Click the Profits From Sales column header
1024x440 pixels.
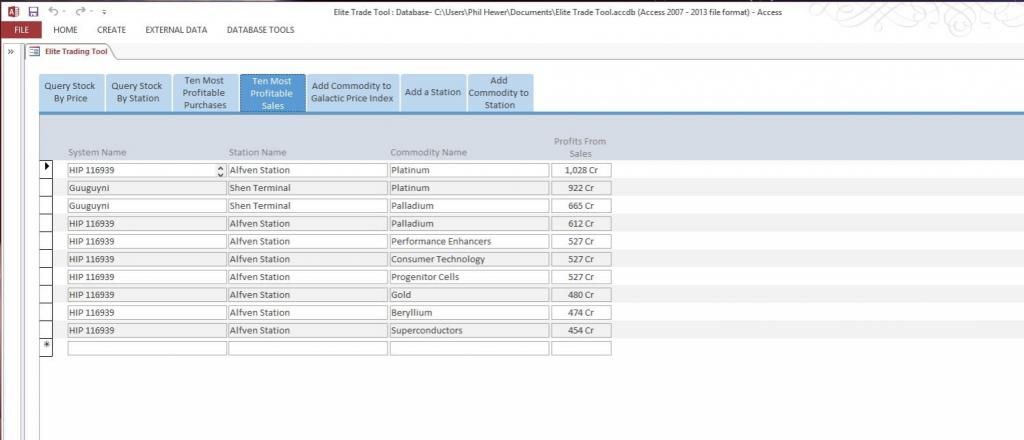[x=580, y=147]
